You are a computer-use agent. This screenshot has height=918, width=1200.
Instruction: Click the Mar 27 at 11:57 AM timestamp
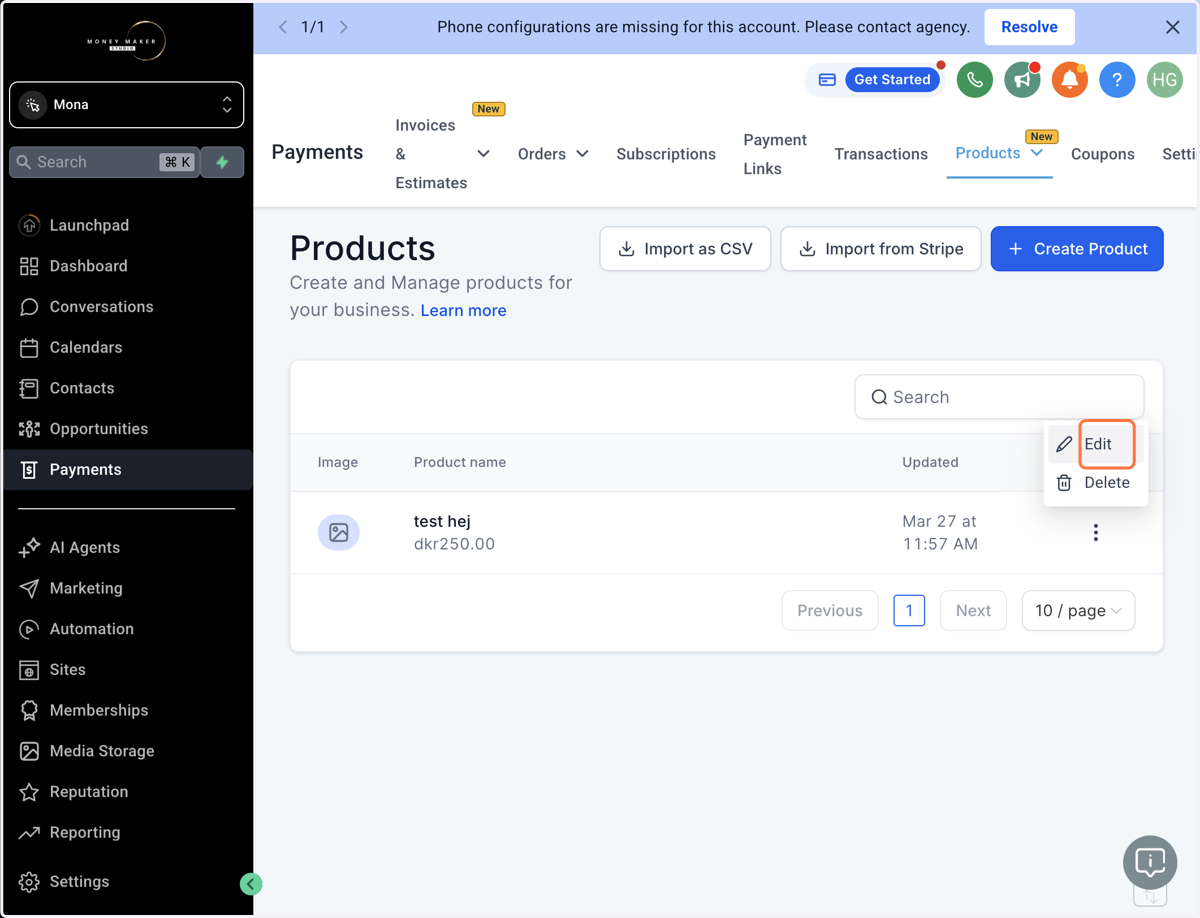(940, 533)
